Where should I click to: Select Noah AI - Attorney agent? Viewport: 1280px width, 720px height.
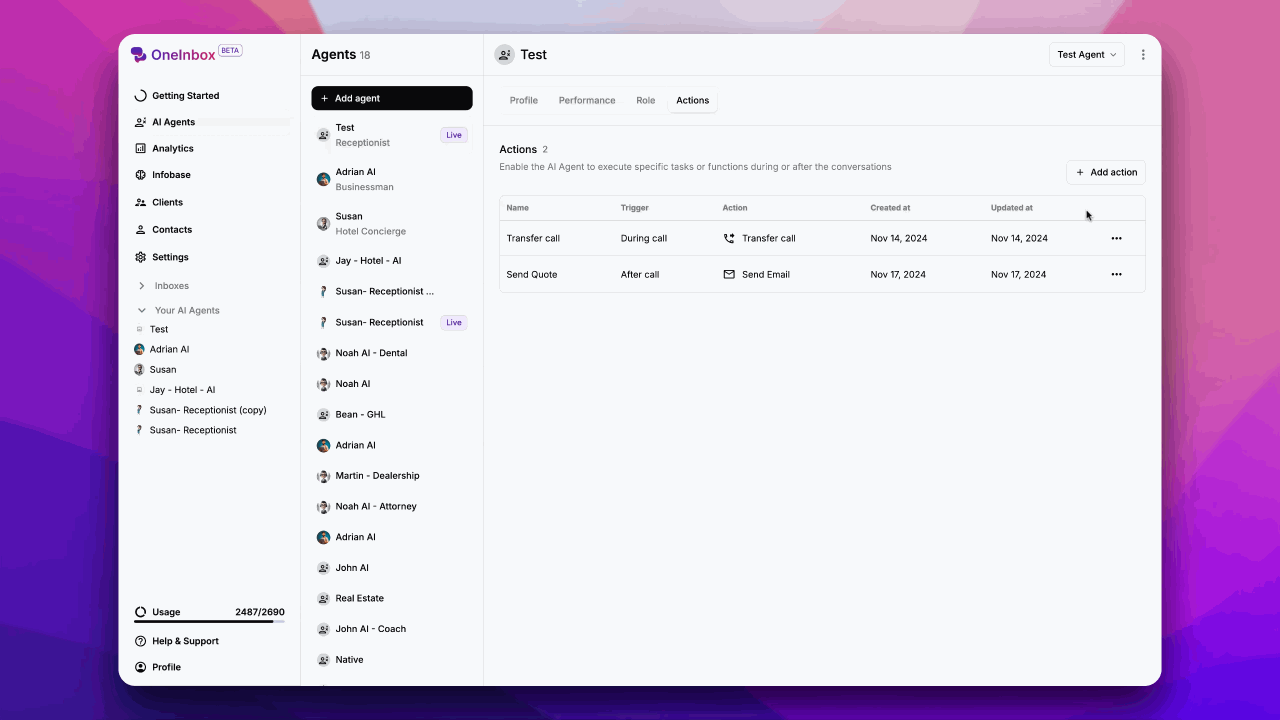[x=392, y=507]
